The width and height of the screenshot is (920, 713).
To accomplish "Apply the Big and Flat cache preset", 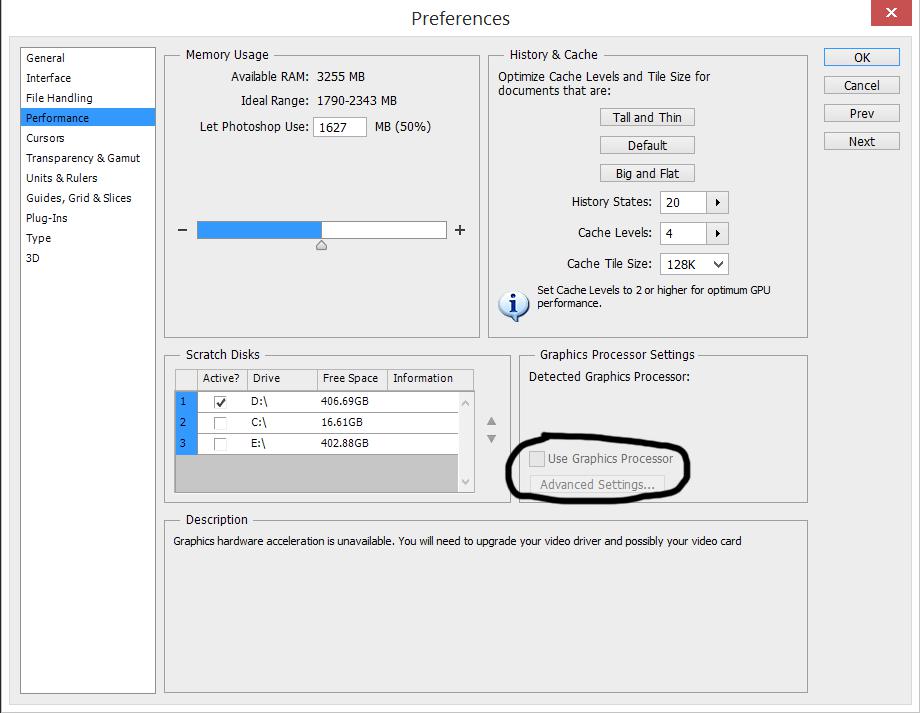I will (647, 173).
